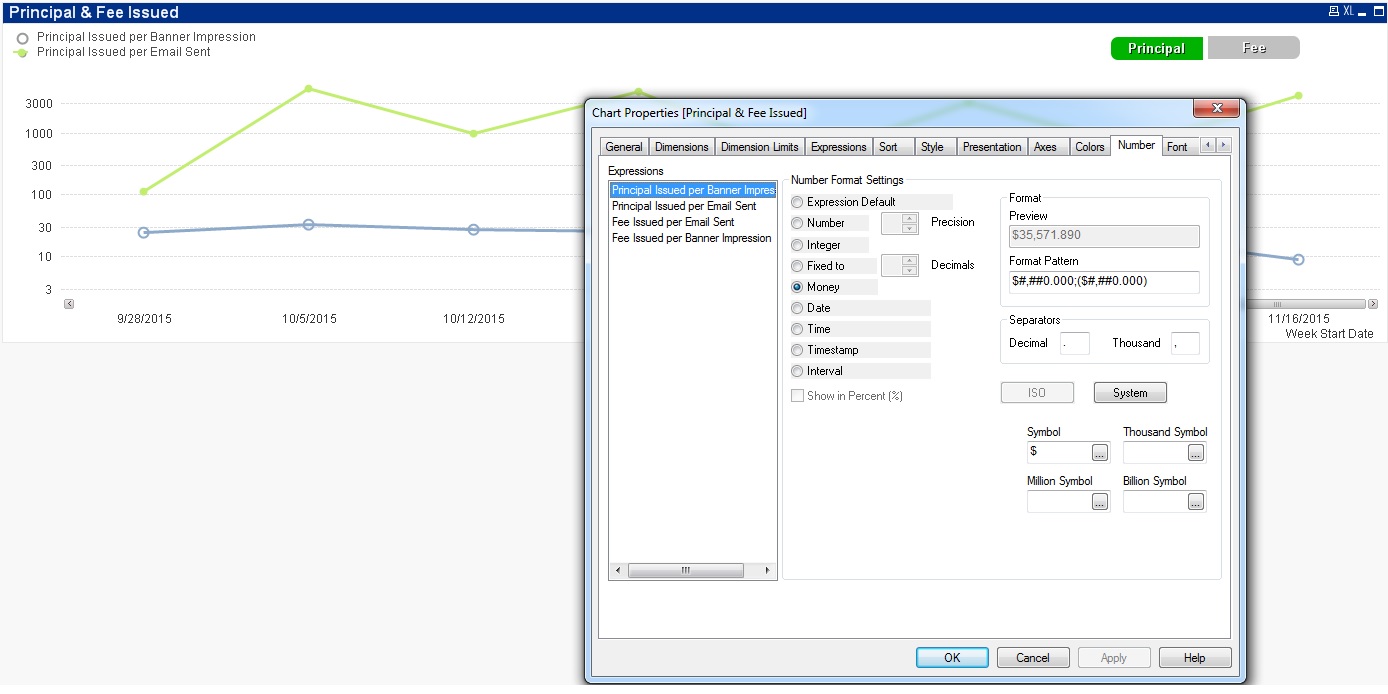Close the Chart Properties dialog
The image size is (1388, 694).
point(1217,108)
